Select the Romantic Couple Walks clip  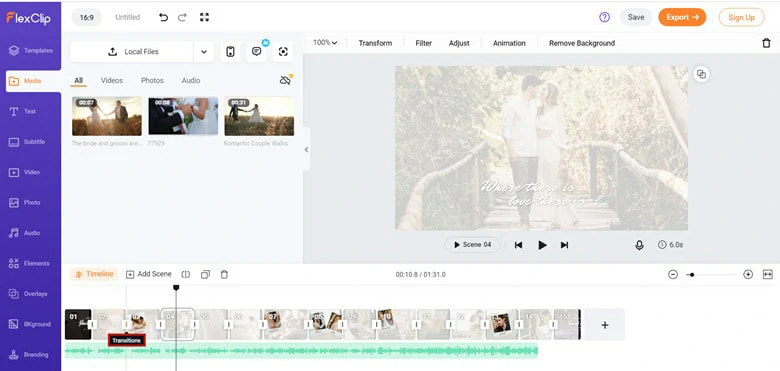[x=259, y=116]
